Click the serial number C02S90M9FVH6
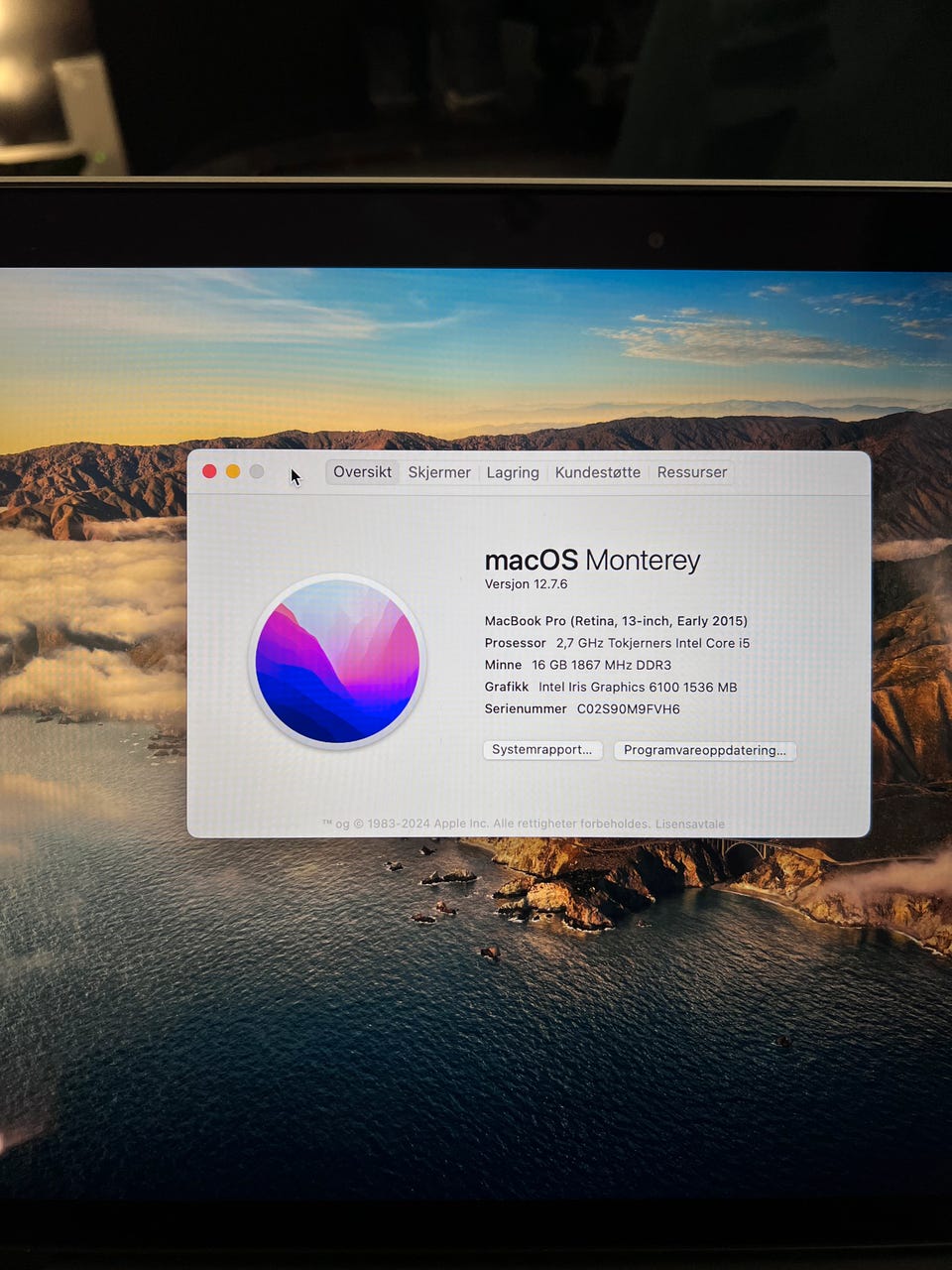 click(629, 709)
